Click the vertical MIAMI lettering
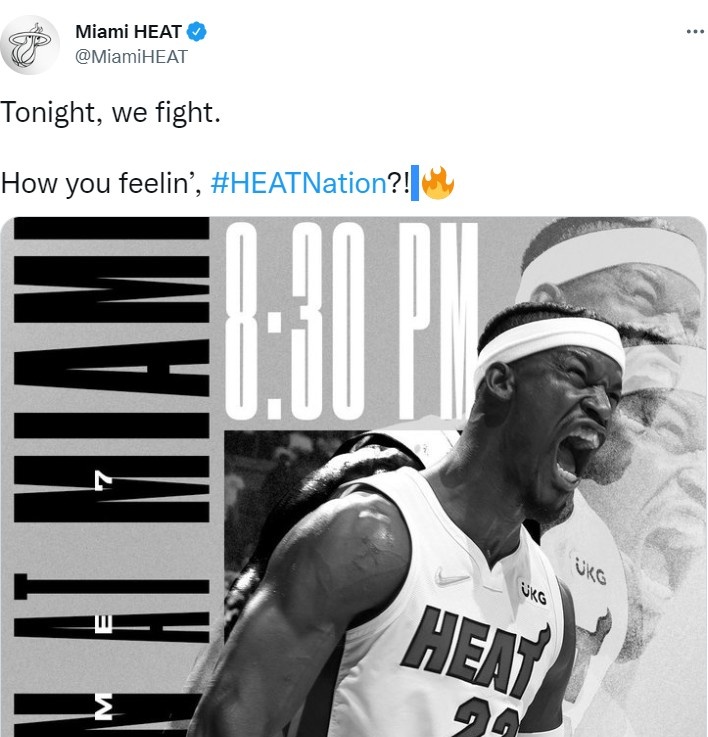This screenshot has height=737, width=708. point(111,369)
